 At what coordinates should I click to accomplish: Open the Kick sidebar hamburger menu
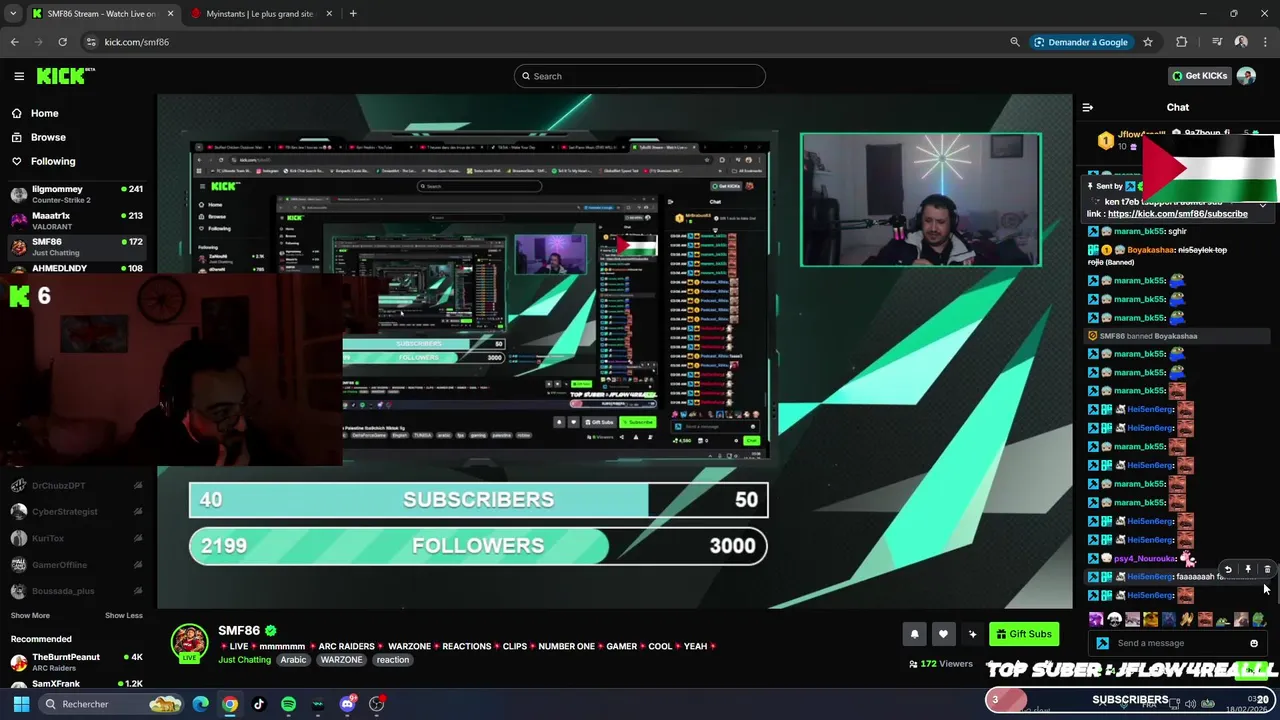tap(19, 76)
